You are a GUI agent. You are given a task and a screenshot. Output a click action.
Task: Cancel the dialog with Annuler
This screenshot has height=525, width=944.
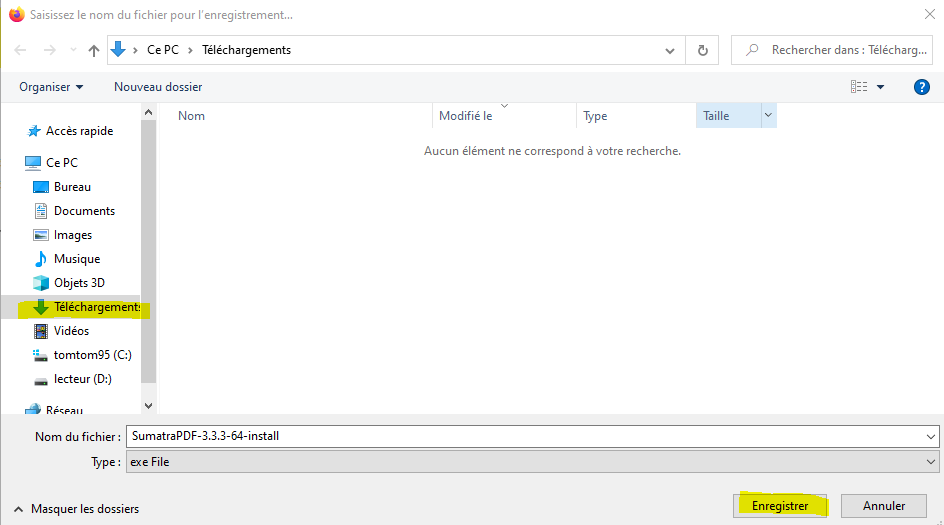coord(884,506)
